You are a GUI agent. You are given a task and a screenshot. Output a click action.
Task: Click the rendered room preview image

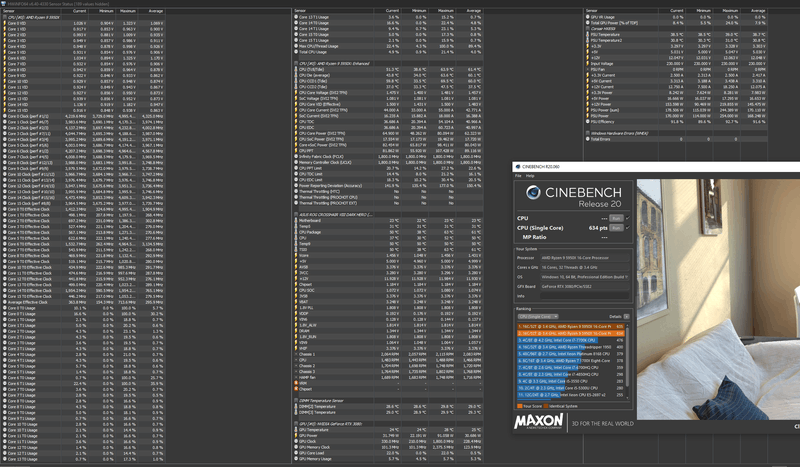pyautogui.click(x=718, y=299)
